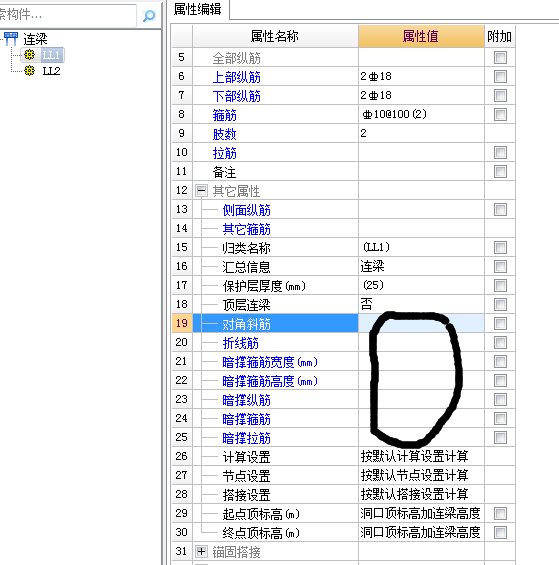Screen dimensions: 559x565
Task: Click row number 19 header
Action: (x=182, y=323)
